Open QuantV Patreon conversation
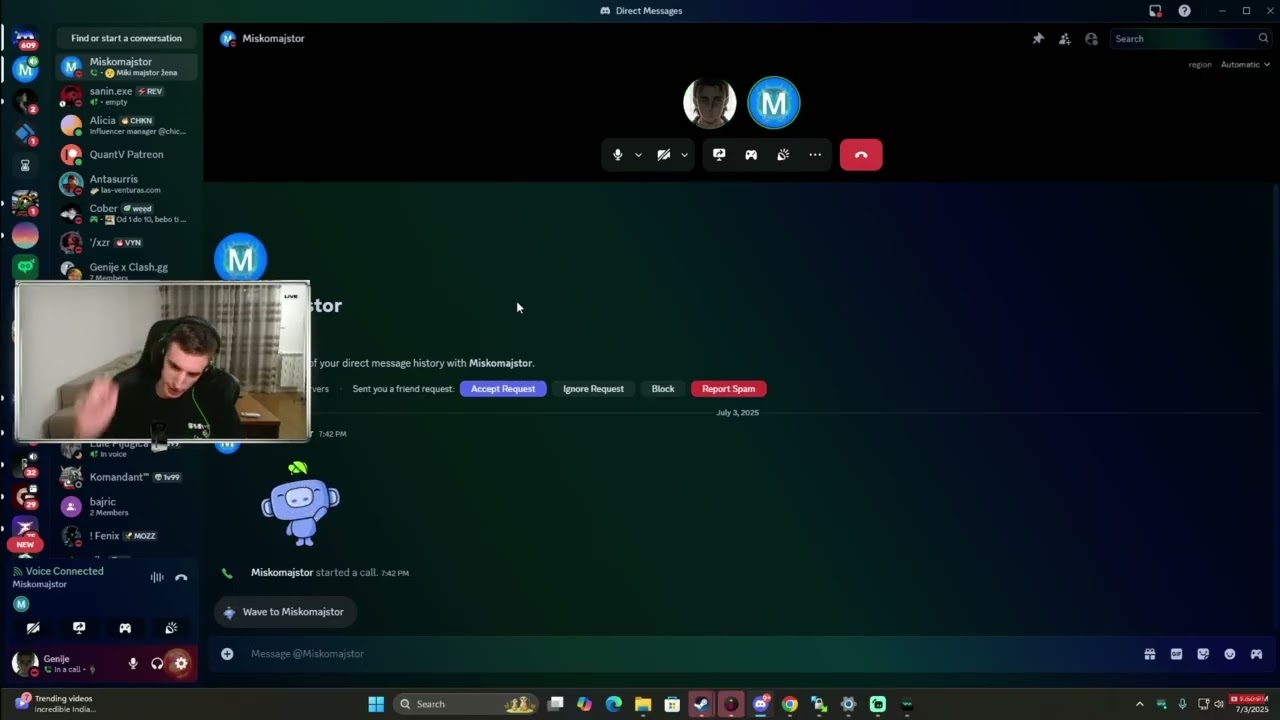This screenshot has height=720, width=1280. [126, 154]
